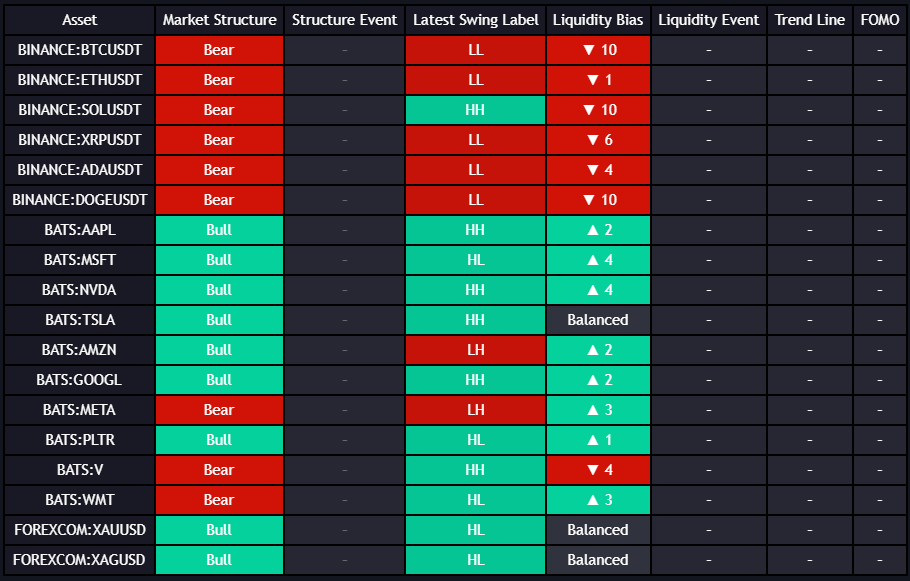Select the FOMO column header
This screenshot has width=910, height=581.
point(879,20)
